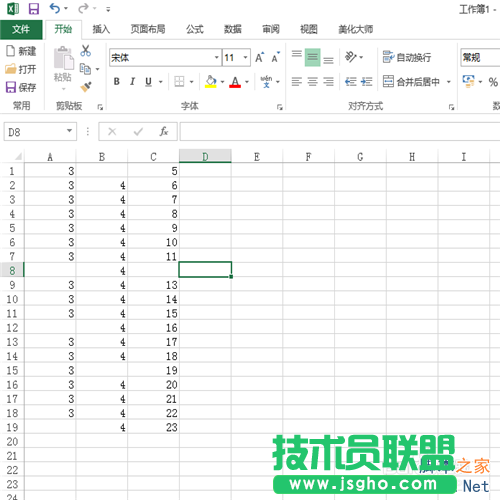Viewport: 500px width, 500px height.
Task: Switch to the 视图 ribbon tab
Action: pos(309,29)
